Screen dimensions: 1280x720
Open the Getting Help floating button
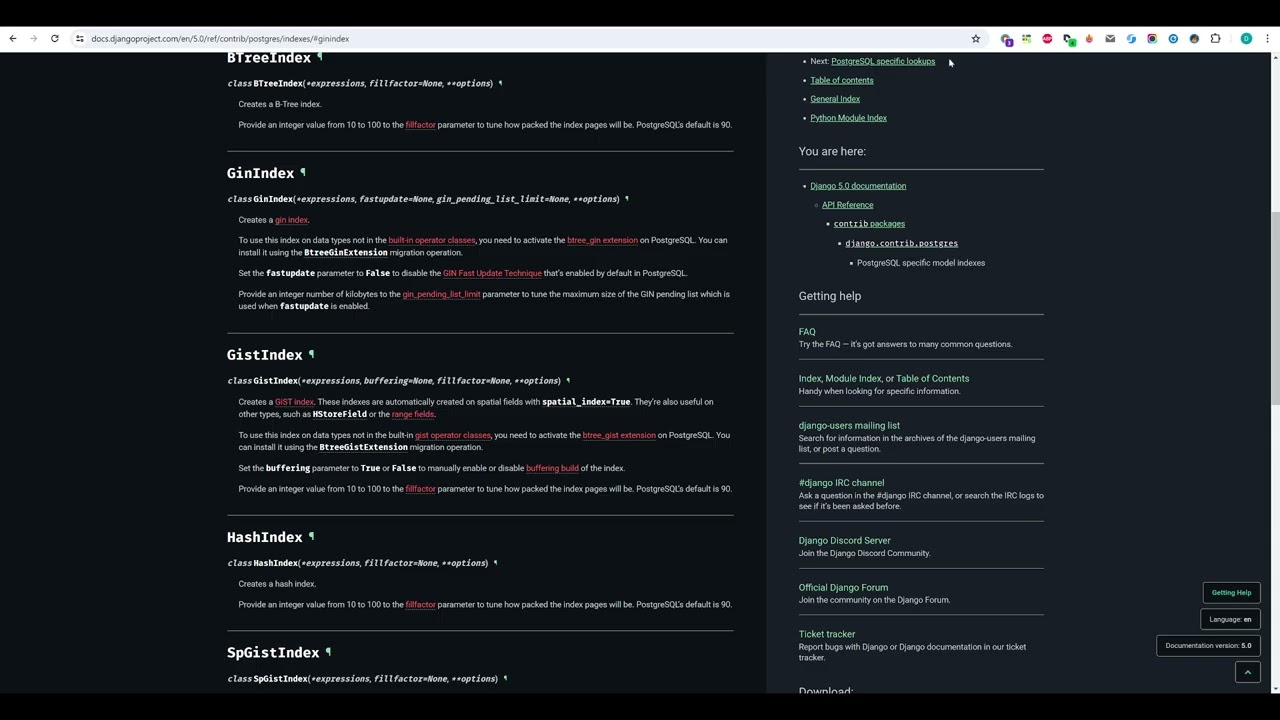(x=1231, y=593)
